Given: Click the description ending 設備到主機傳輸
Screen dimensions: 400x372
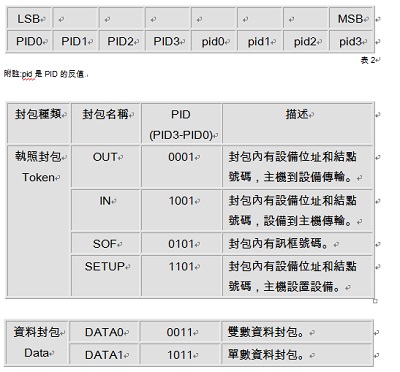Looking at the screenshot, I should (297, 210).
